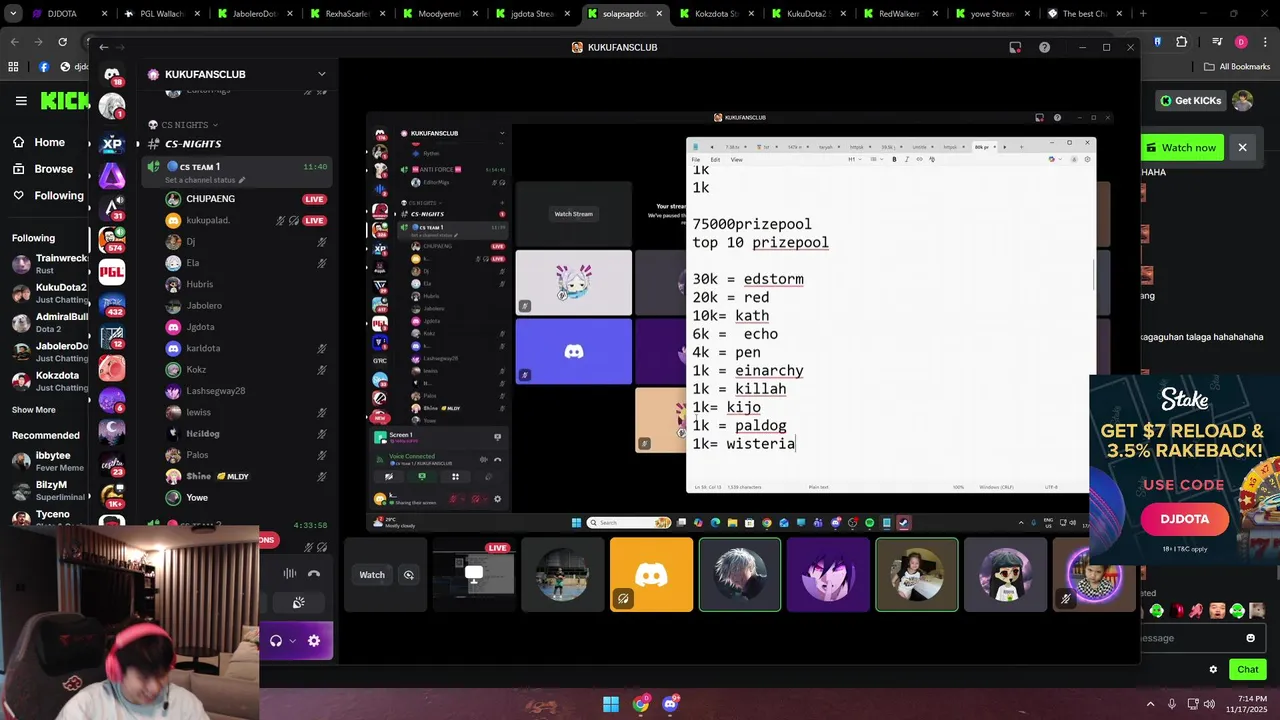The width and height of the screenshot is (1280, 720).
Task: Go back with Discord back arrow
Action: tap(104, 47)
